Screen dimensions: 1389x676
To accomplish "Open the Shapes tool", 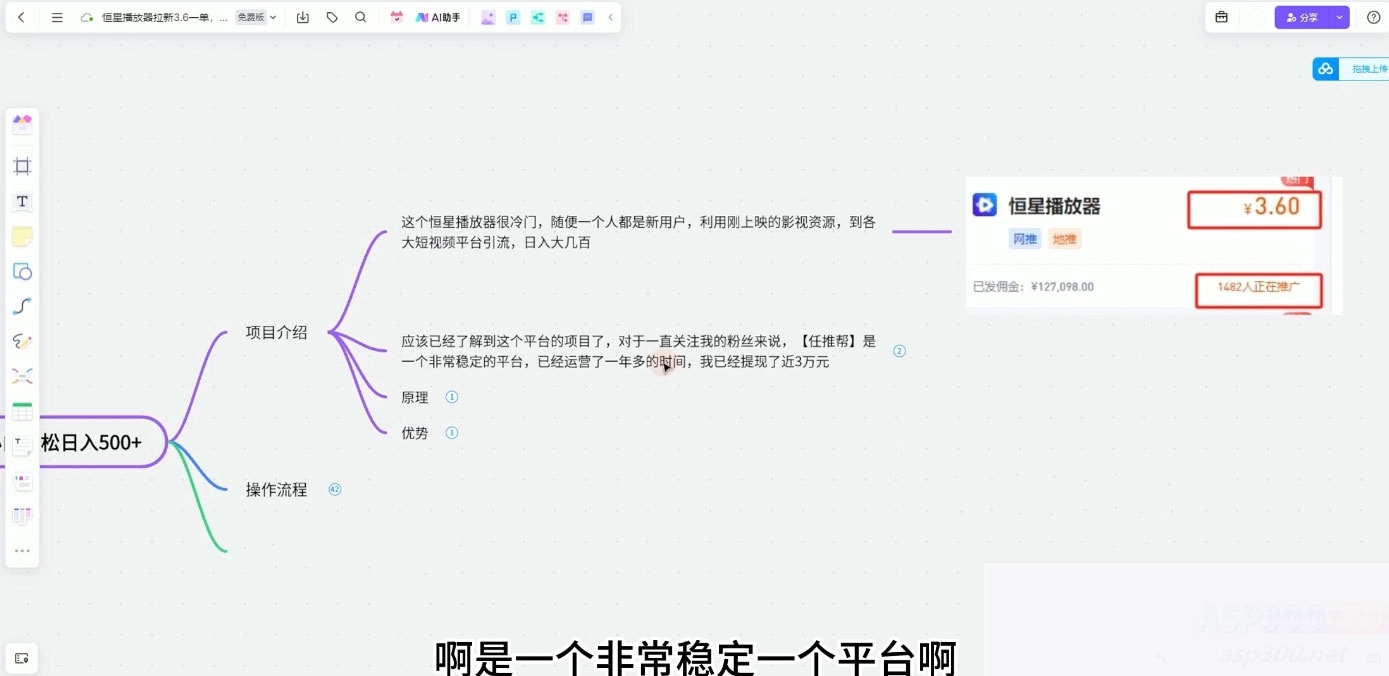I will [22, 271].
